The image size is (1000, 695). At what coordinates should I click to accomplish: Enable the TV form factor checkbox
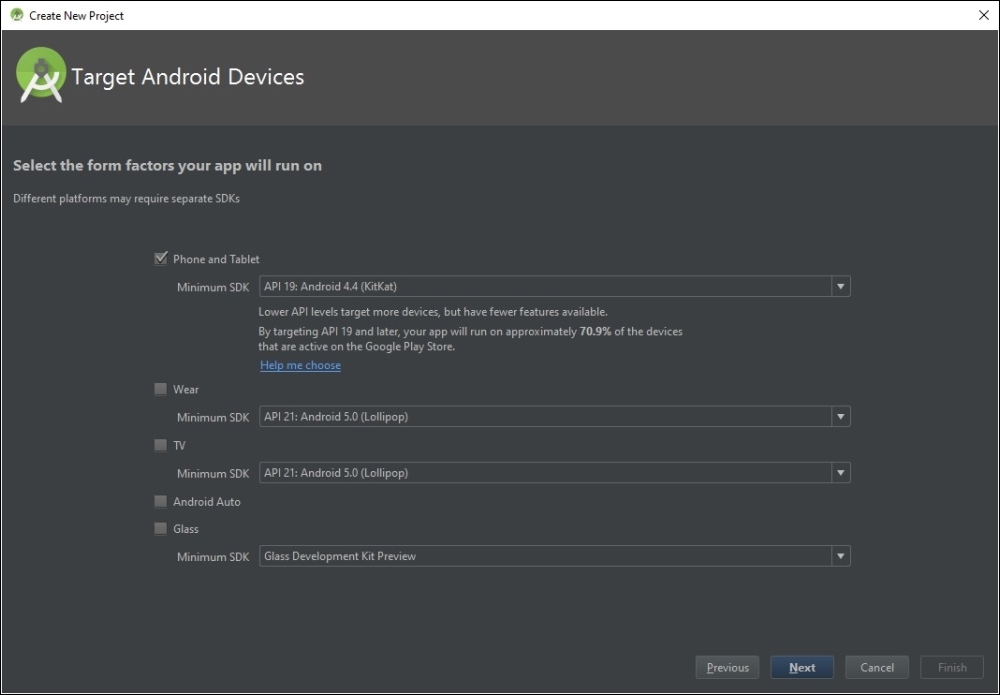[161, 445]
